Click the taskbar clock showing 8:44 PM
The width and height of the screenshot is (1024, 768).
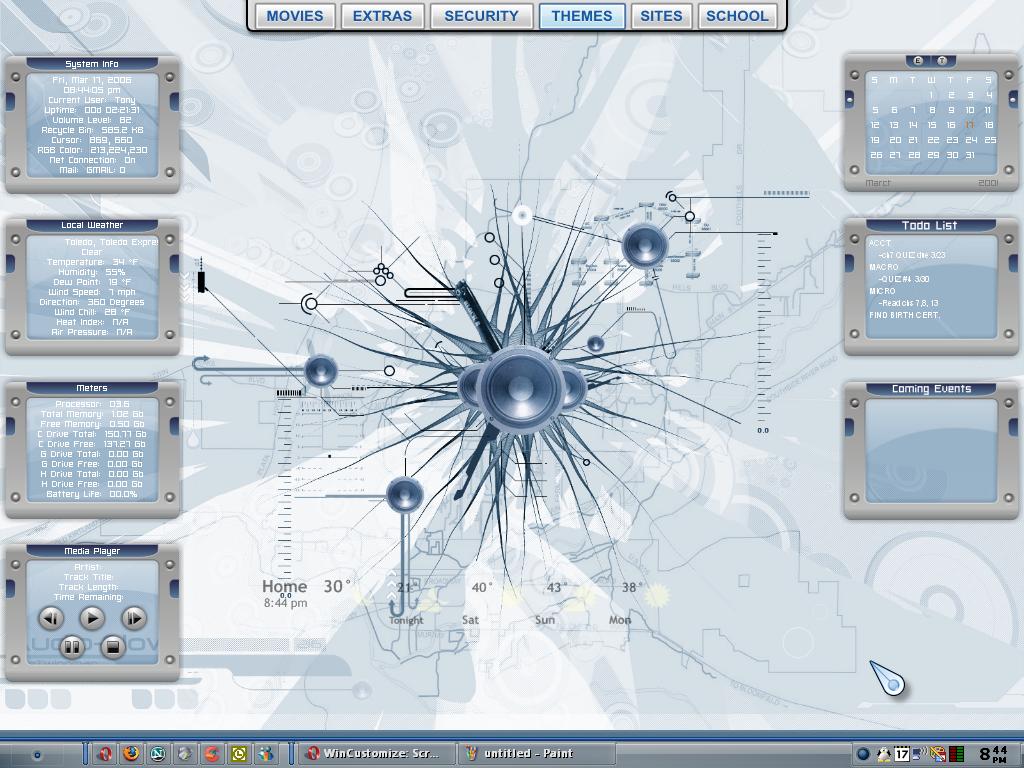(x=993, y=754)
